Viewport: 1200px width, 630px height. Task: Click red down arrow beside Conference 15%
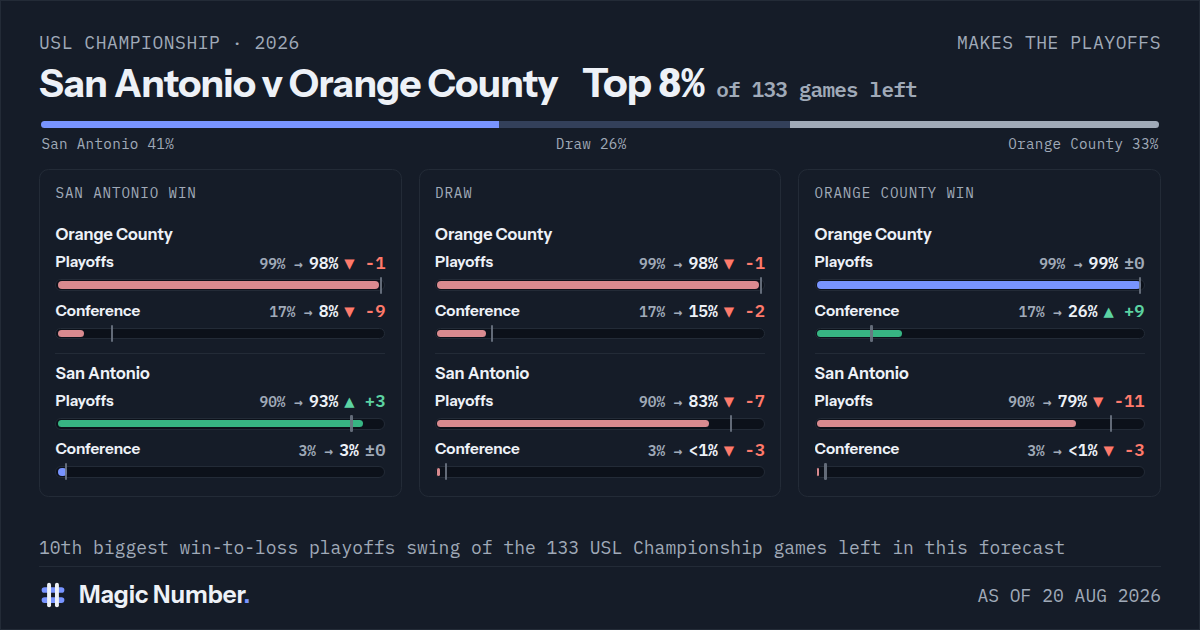pyautogui.click(x=729, y=312)
